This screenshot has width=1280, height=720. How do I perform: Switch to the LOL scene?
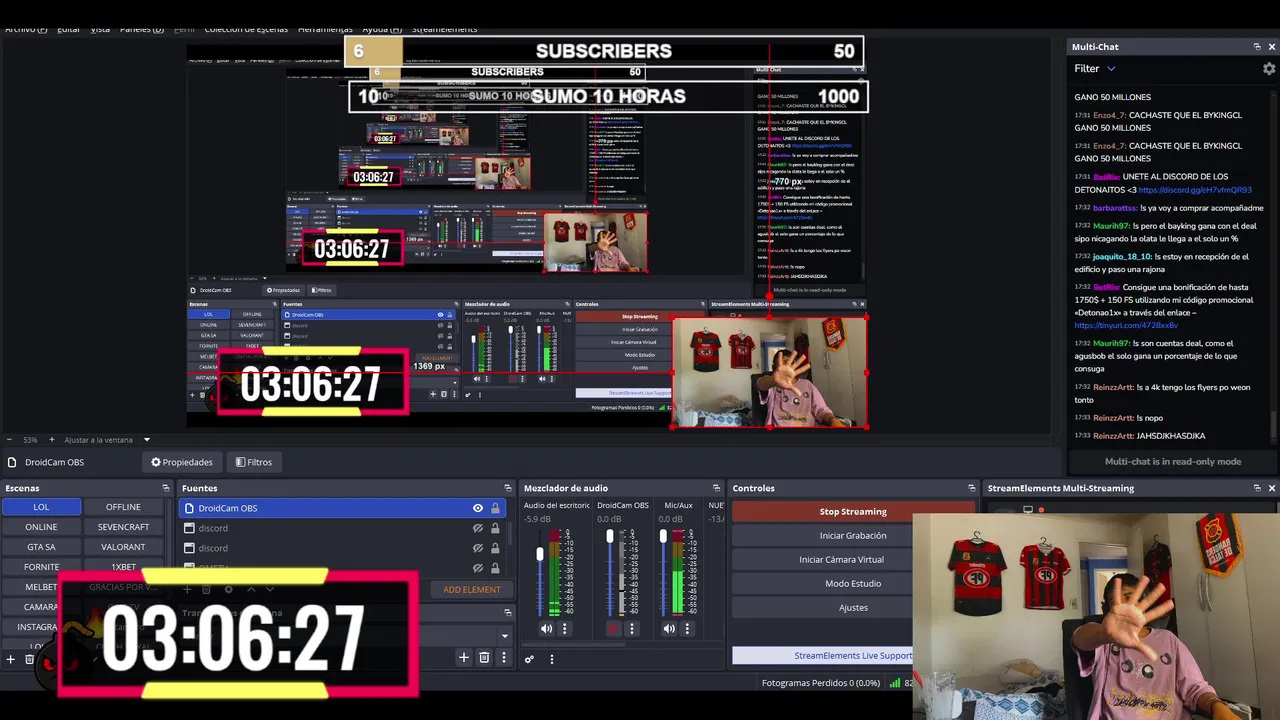[x=41, y=507]
